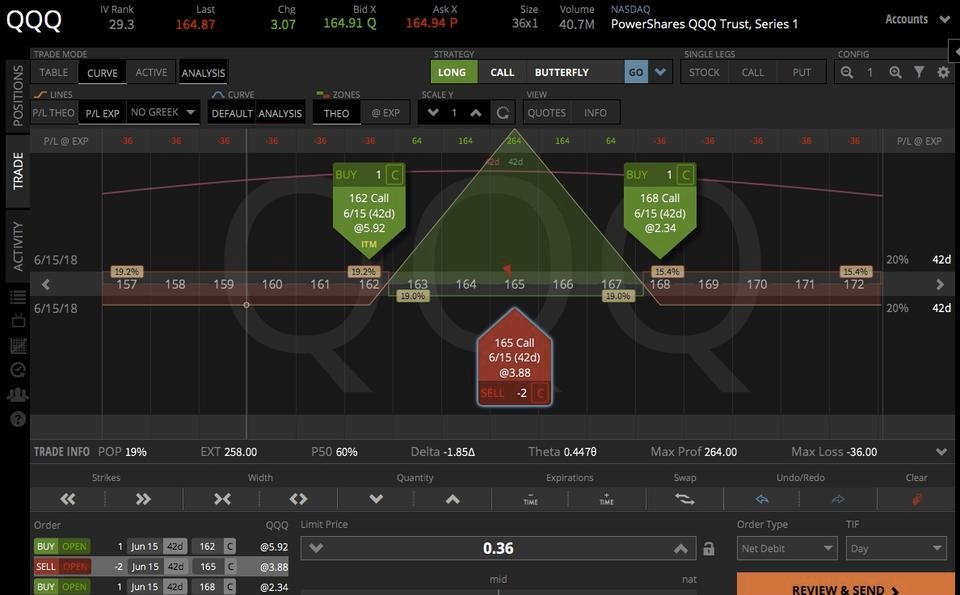Screen dimensions: 960x595
Task: Open the TV video feed icon
Action: [18, 320]
